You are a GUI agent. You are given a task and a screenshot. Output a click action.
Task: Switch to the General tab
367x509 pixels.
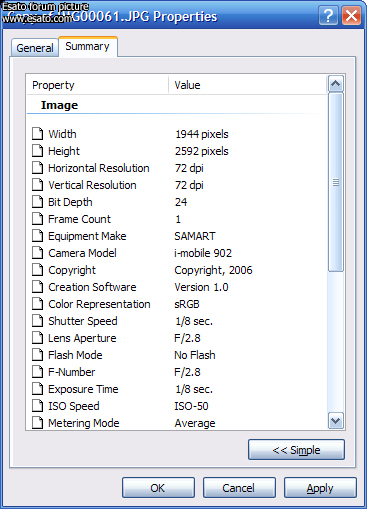[35, 48]
